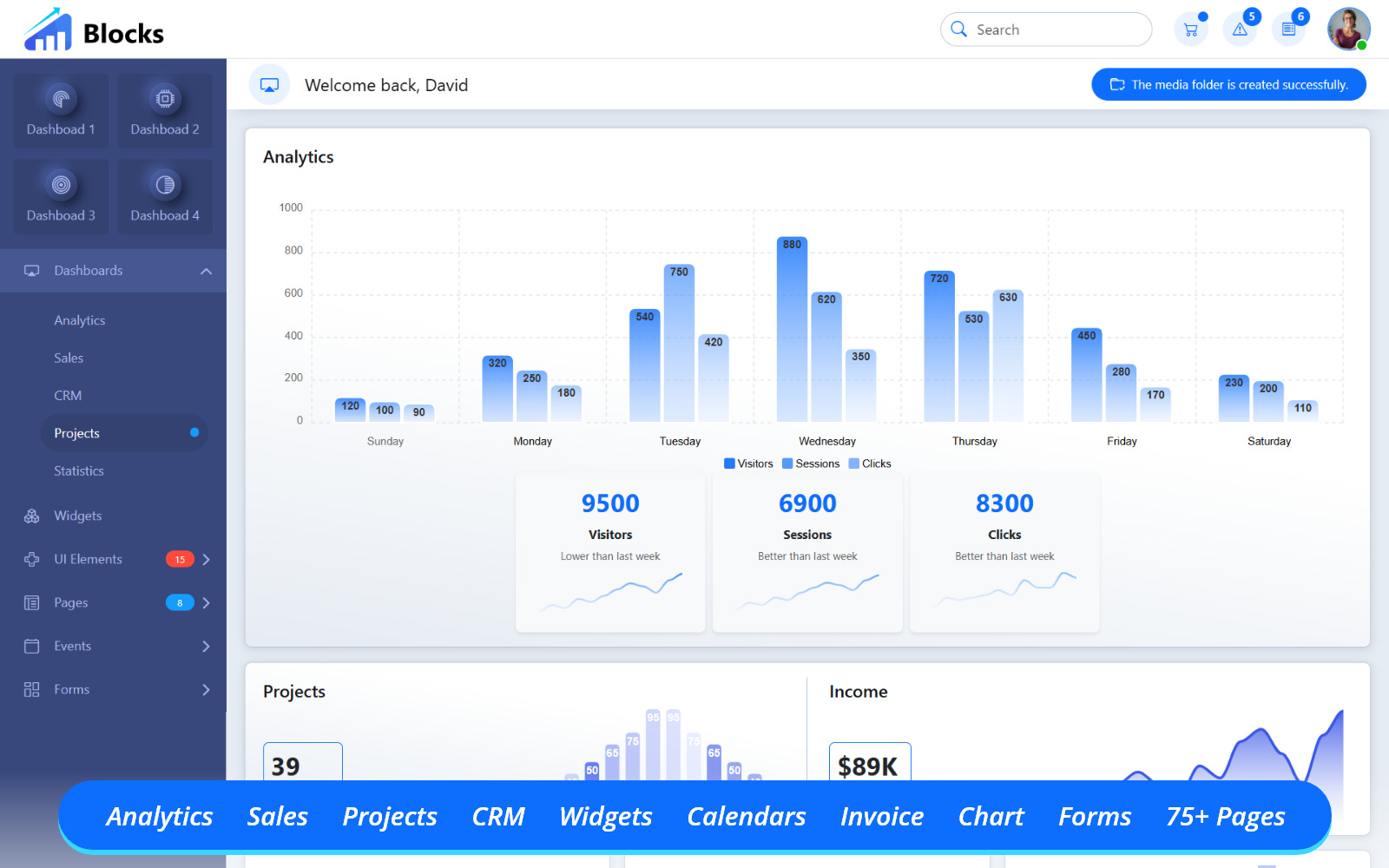
Task: Open tasks list icon with badge 6
Action: [x=1289, y=29]
